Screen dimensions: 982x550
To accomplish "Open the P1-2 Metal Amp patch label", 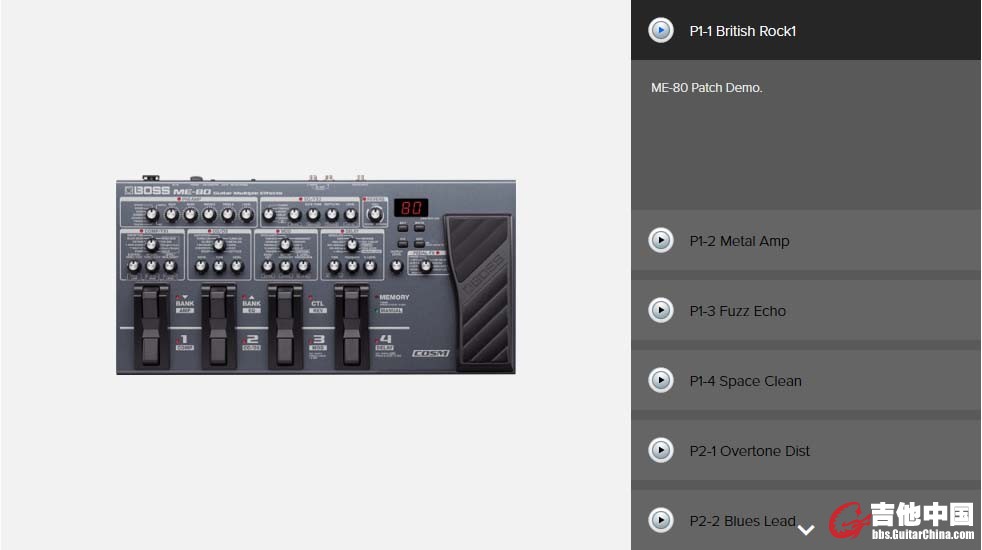I will point(739,241).
